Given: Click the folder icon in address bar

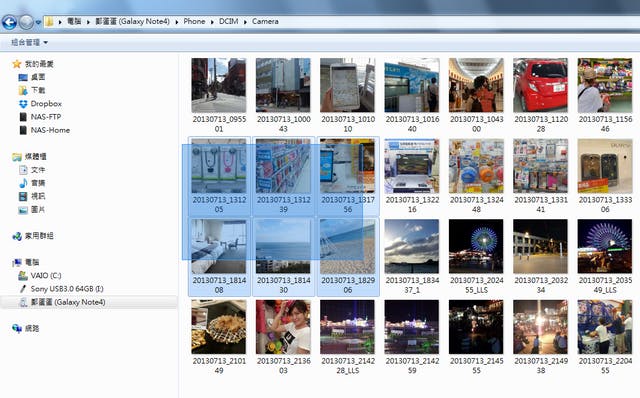Looking at the screenshot, I should [x=49, y=22].
